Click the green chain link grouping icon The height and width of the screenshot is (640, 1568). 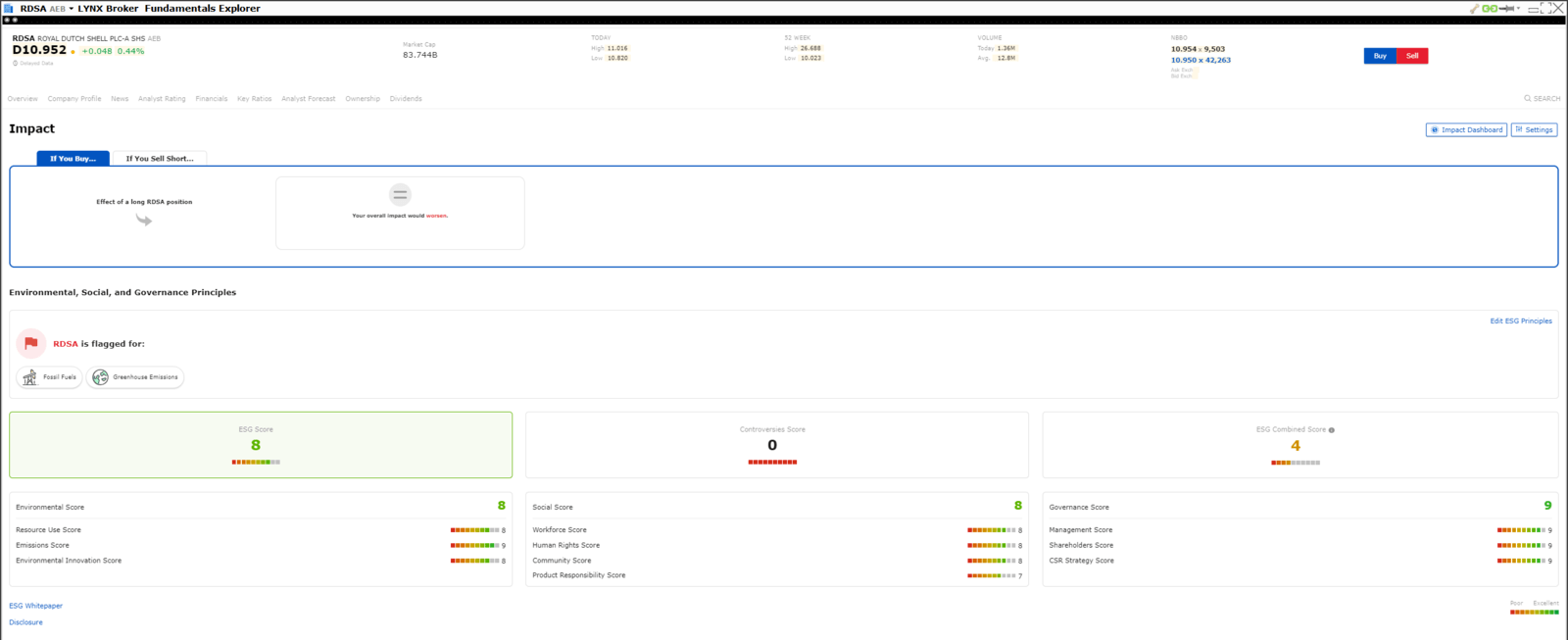coord(1490,8)
